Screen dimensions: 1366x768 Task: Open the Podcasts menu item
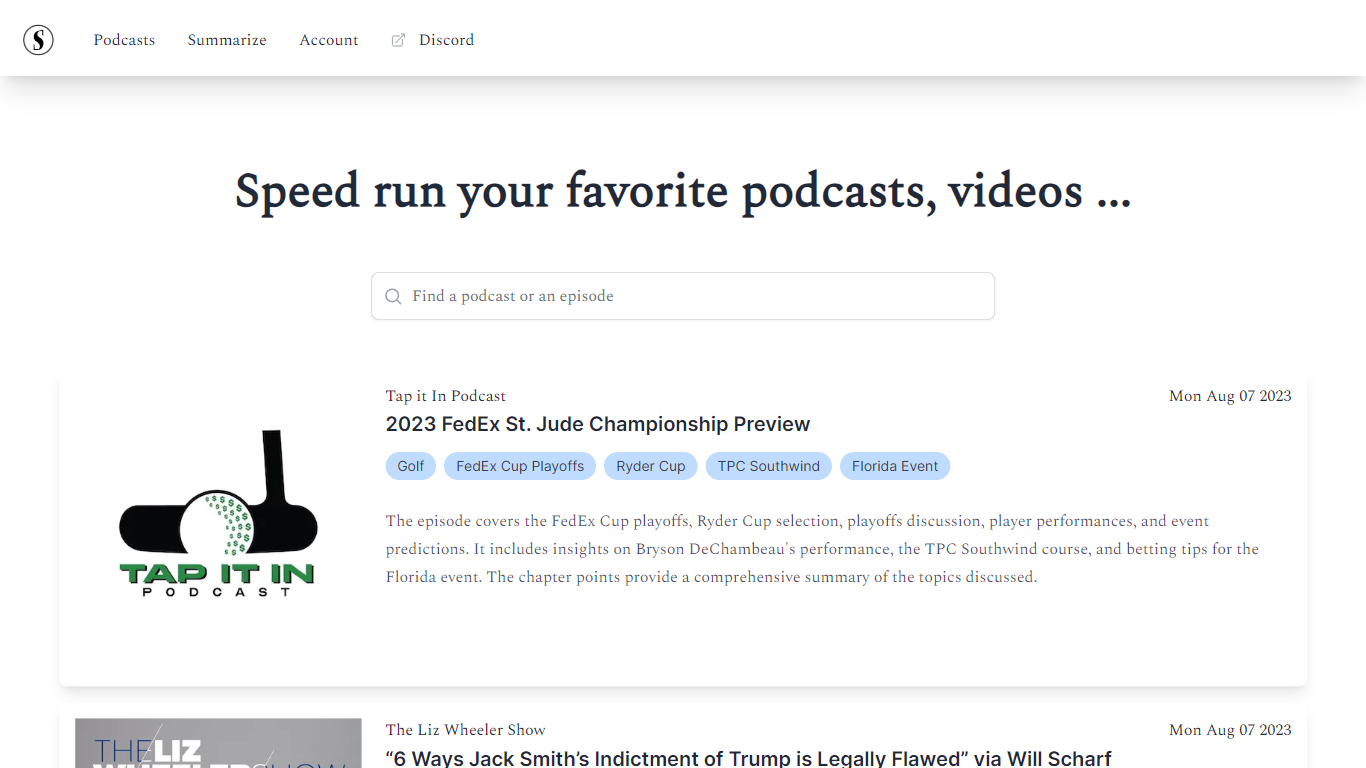(124, 40)
